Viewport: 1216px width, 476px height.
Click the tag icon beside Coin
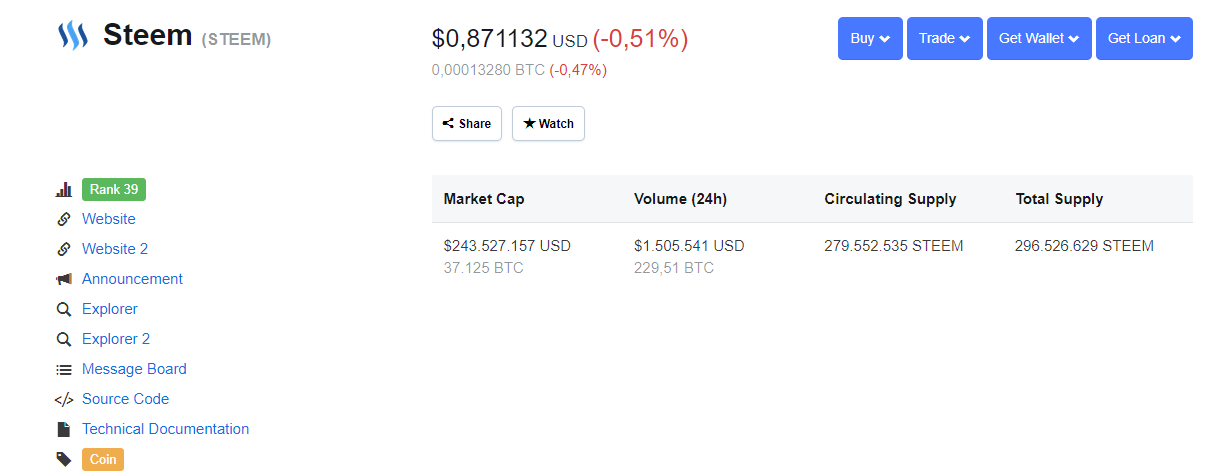point(64,459)
